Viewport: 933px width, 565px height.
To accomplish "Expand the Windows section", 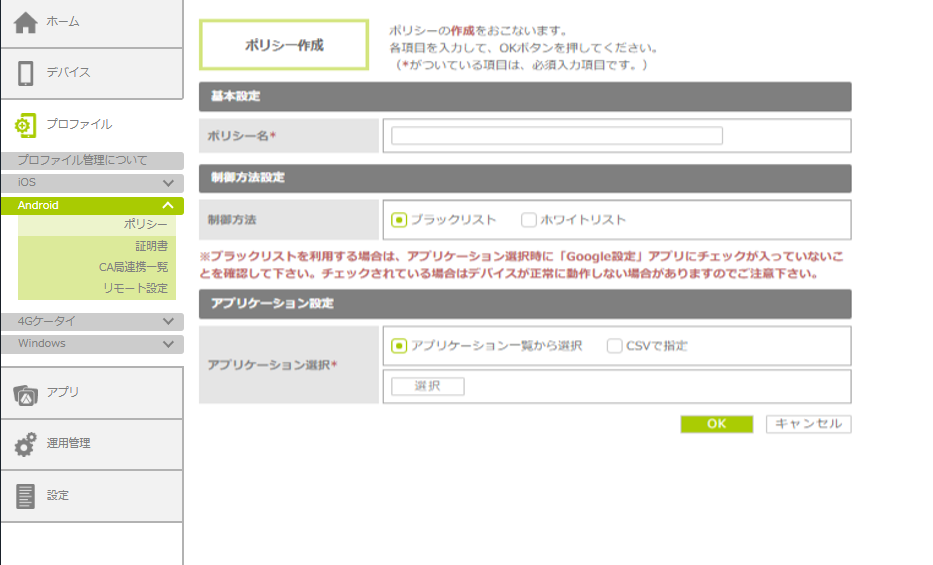I will [x=168, y=344].
